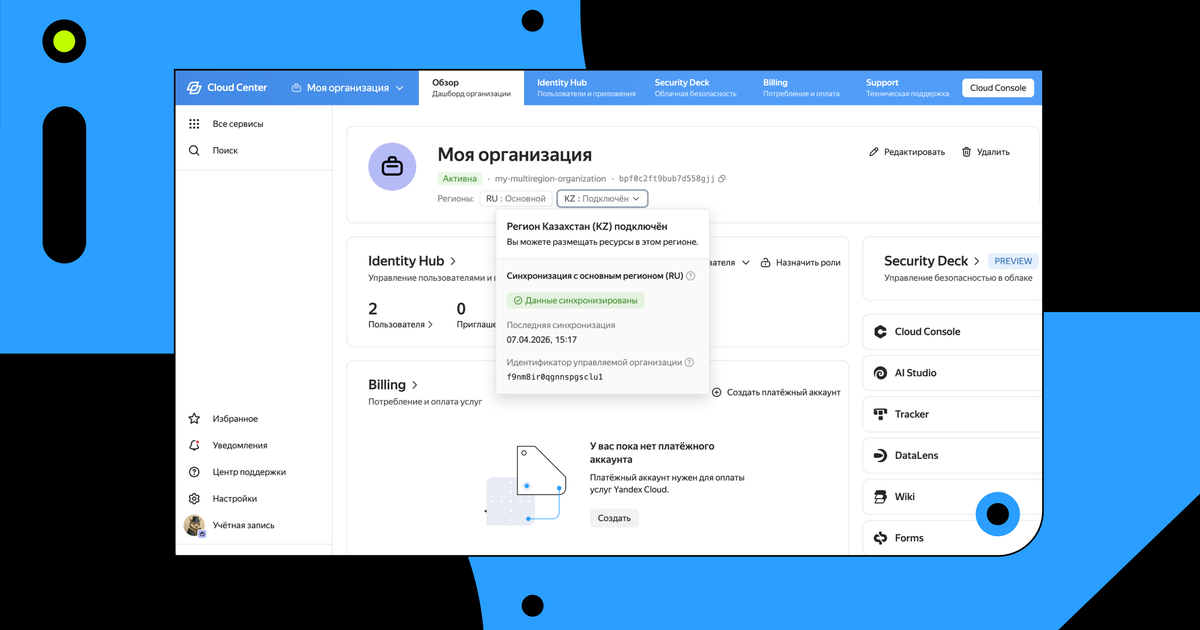Open the Forms service icon
The image size is (1200, 630).
880,538
